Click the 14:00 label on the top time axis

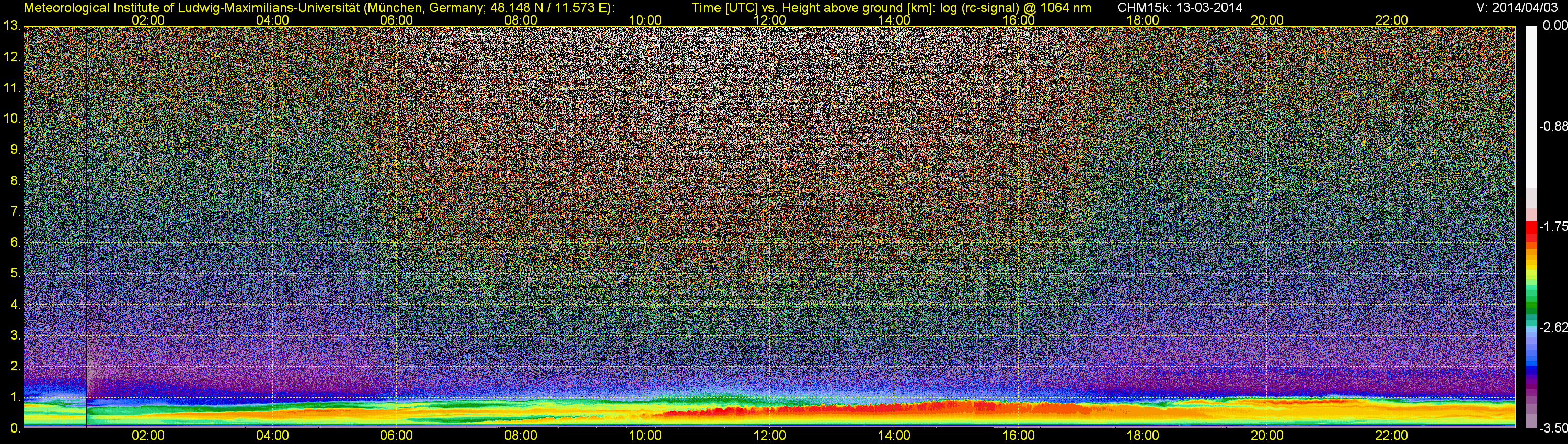(894, 20)
